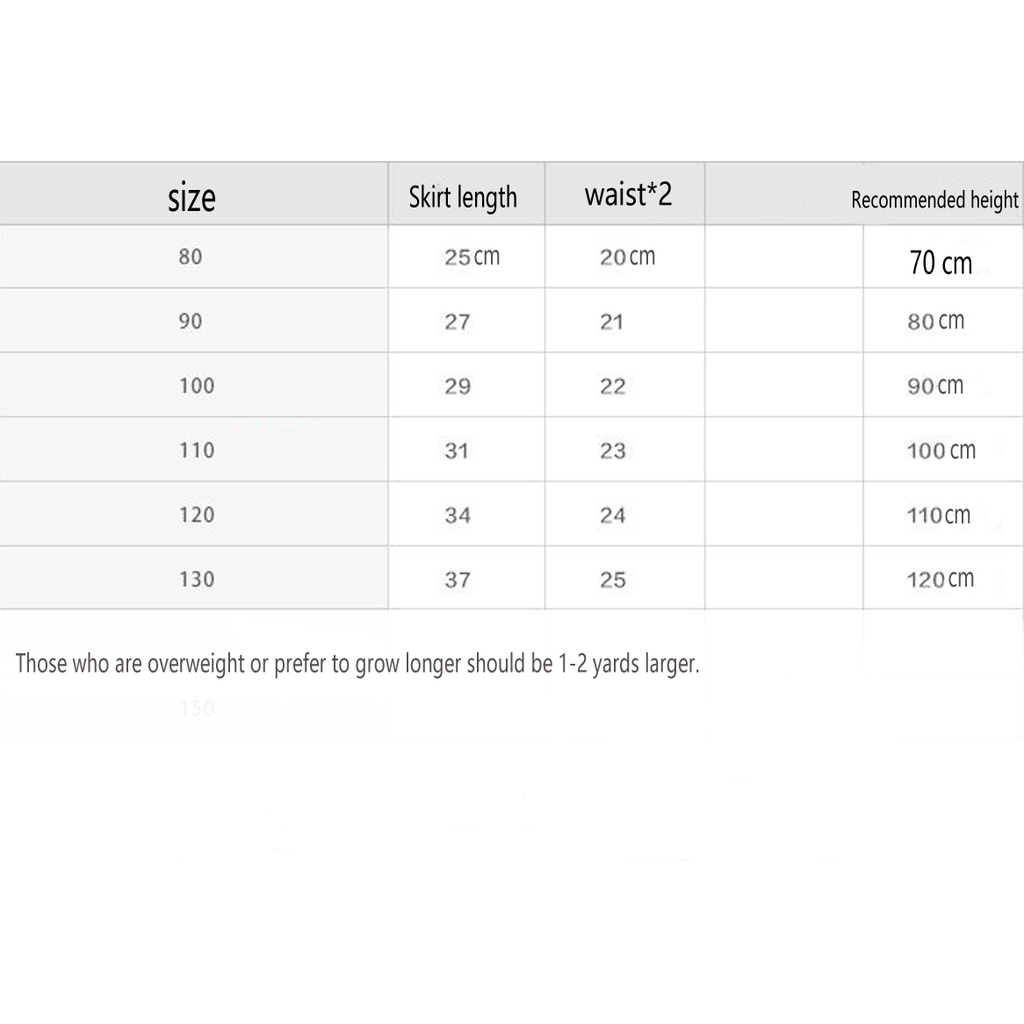Select the size 130 cell
This screenshot has width=1024, height=1024.
coord(197,579)
